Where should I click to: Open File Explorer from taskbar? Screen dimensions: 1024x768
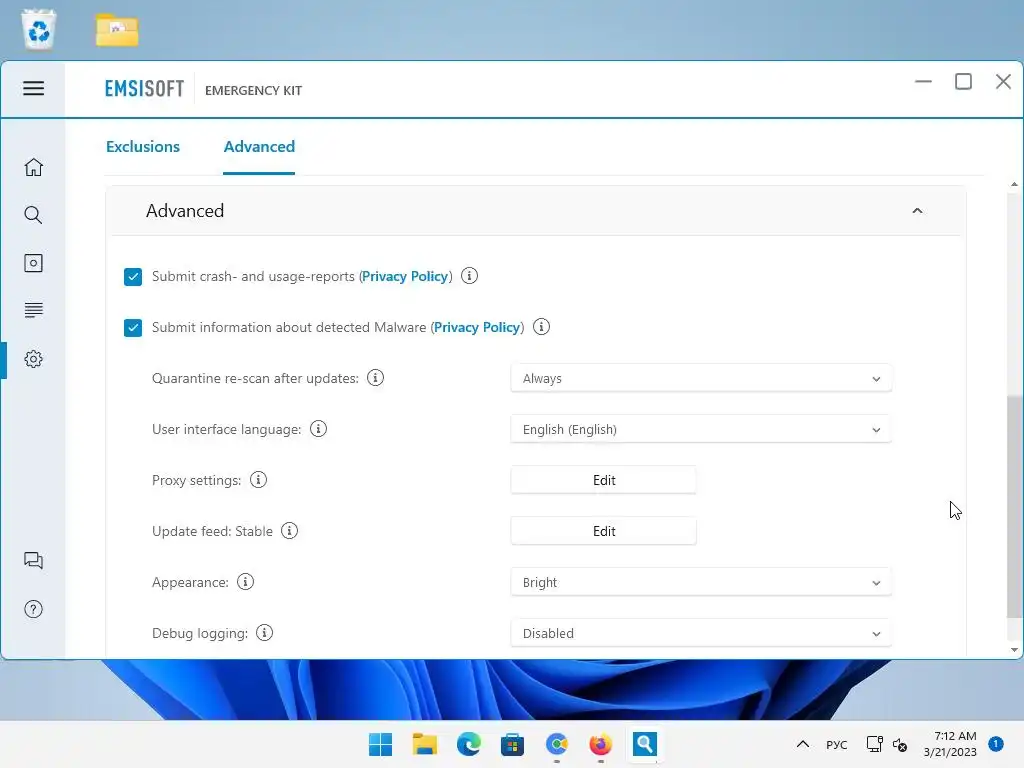pos(424,744)
